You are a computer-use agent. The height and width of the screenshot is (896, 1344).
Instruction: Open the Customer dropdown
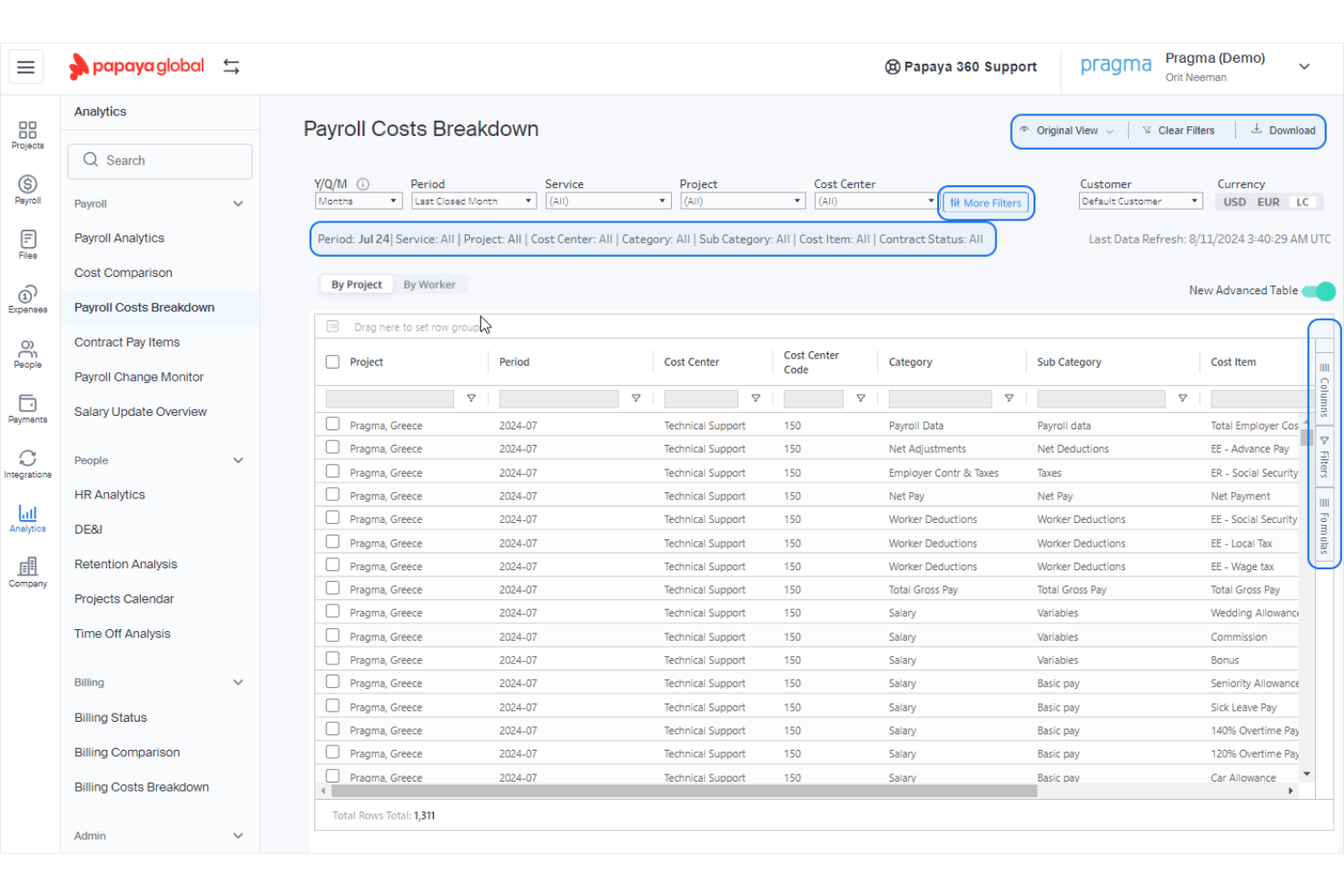(x=1141, y=202)
